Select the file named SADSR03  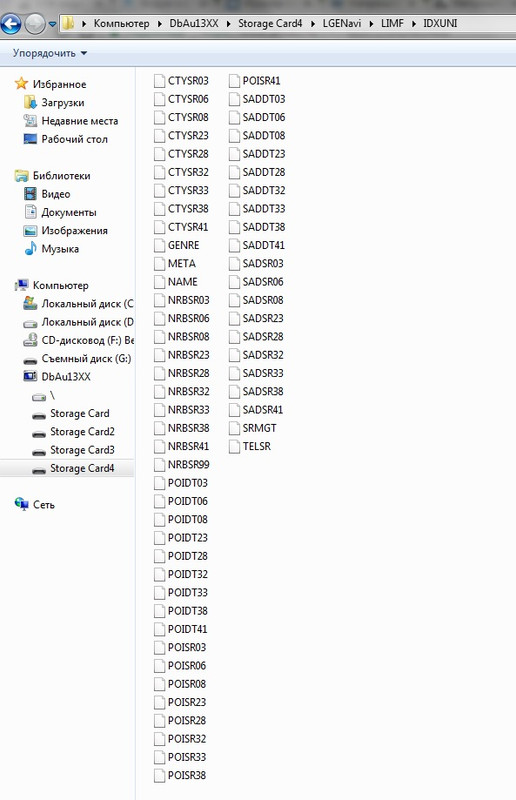pyautogui.click(x=263, y=264)
